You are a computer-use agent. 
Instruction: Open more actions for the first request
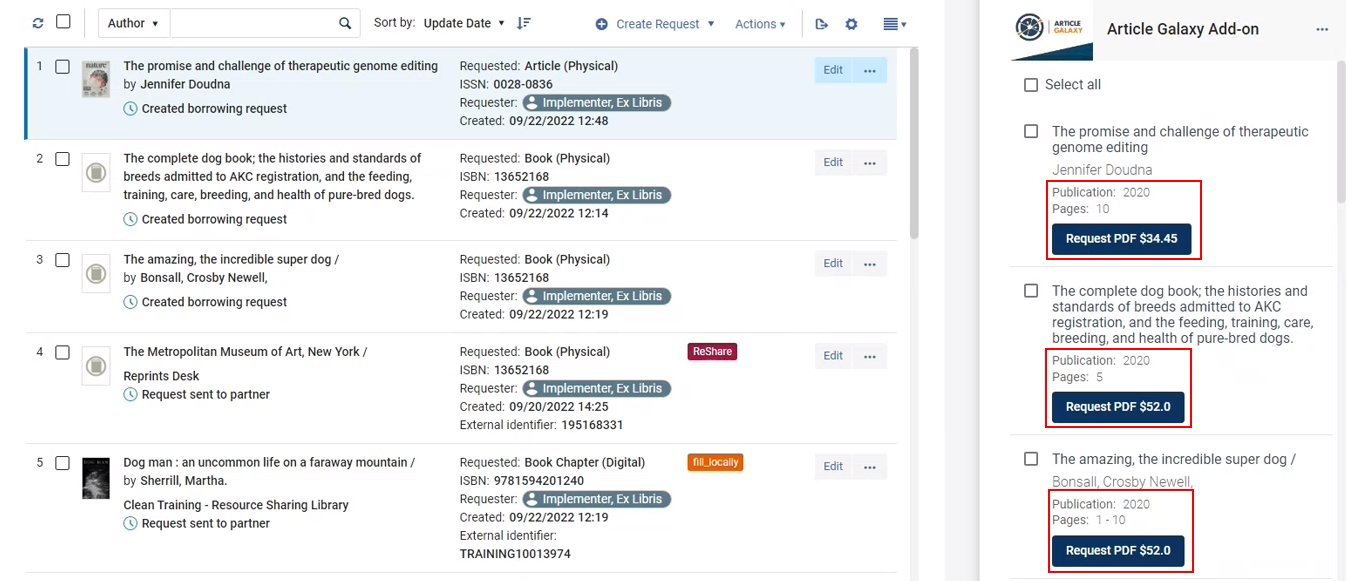pos(869,71)
